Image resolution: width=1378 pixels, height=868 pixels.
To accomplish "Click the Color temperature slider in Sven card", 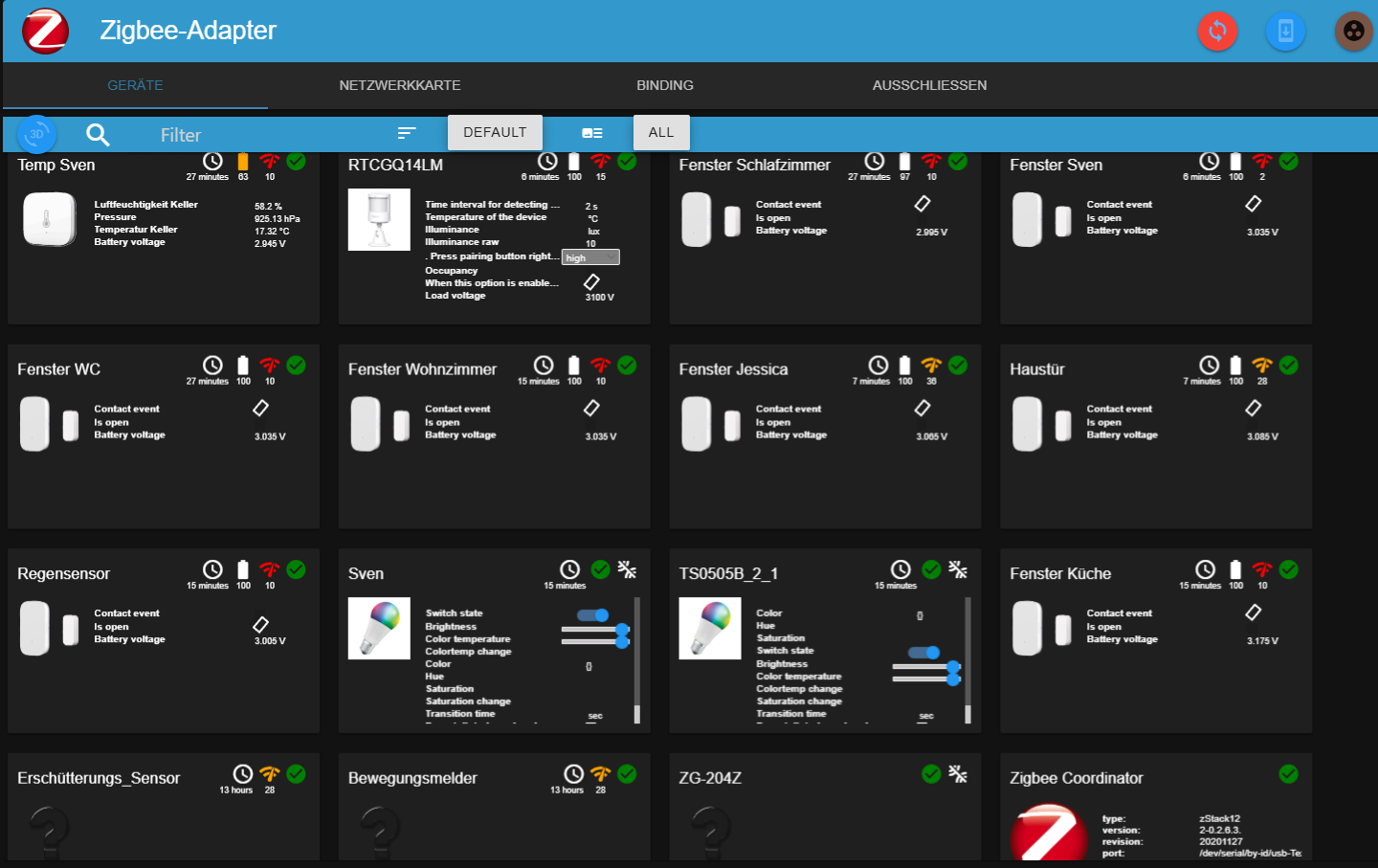I will pyautogui.click(x=595, y=641).
